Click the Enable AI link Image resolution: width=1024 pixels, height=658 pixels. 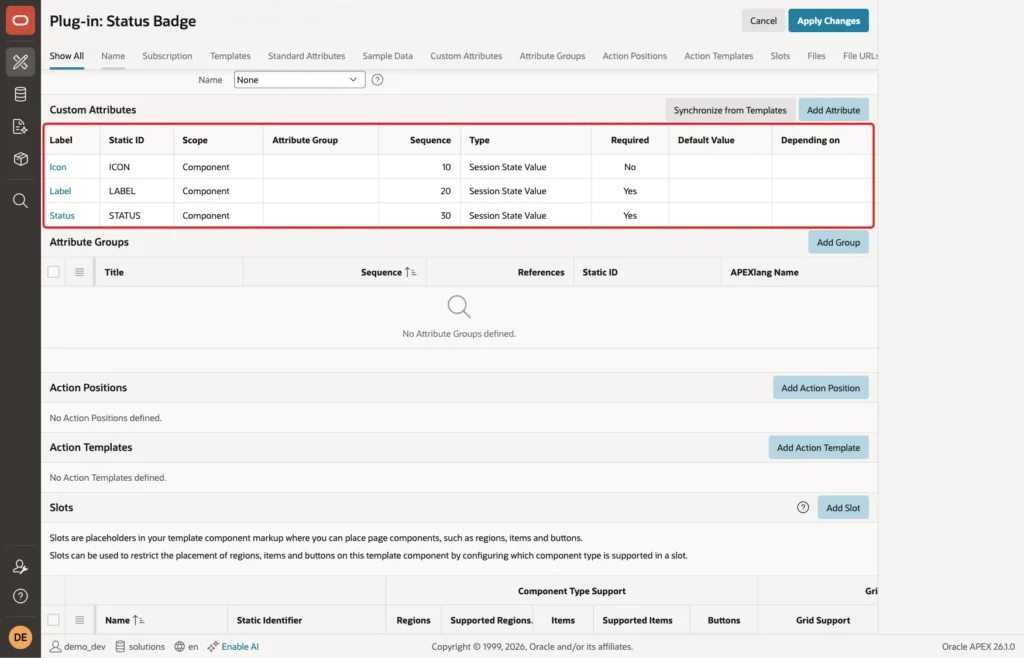click(x=240, y=646)
